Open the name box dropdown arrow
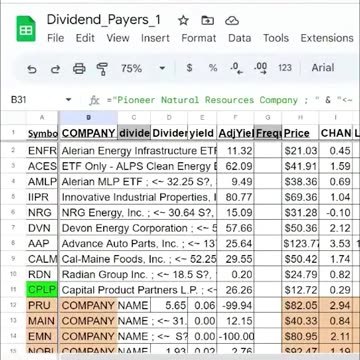The width and height of the screenshot is (360, 360). coord(68,100)
